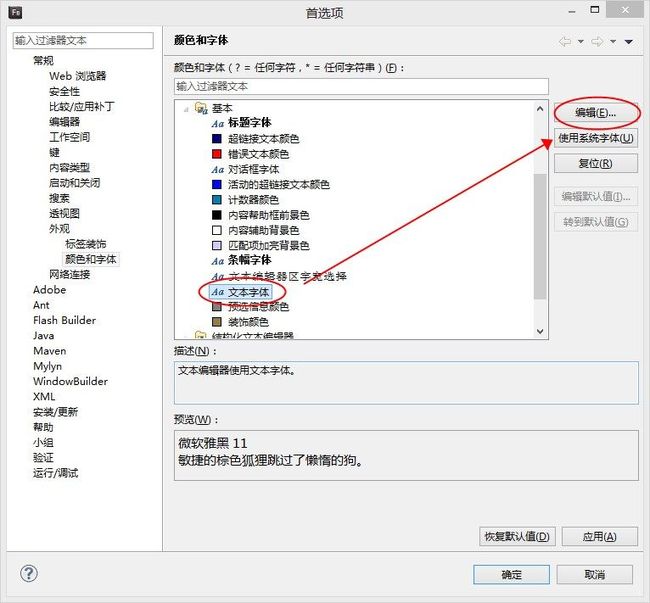650x603 pixels.
Task: Open help via question mark icon
Action: [x=29, y=574]
